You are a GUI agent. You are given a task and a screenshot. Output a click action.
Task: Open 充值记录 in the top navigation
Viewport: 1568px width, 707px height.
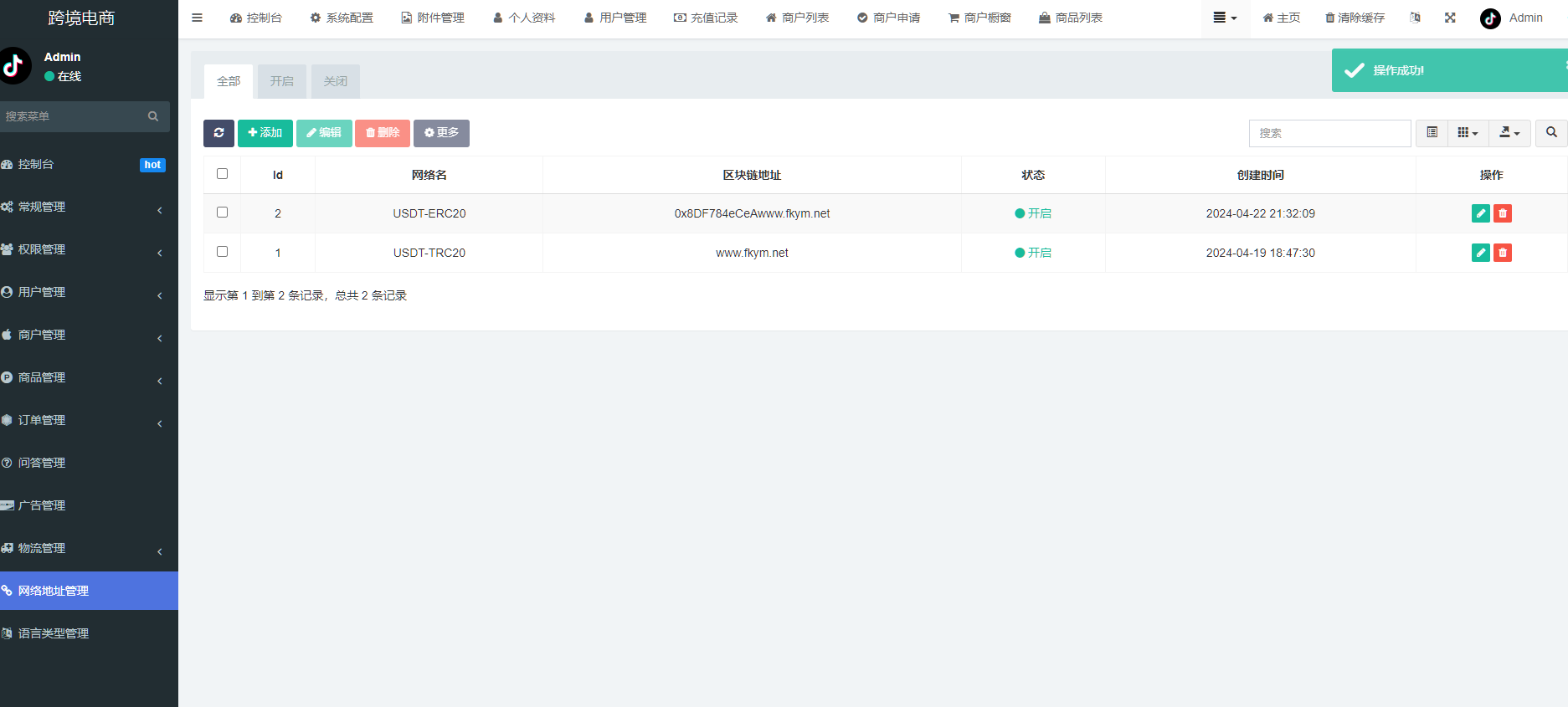coord(706,18)
